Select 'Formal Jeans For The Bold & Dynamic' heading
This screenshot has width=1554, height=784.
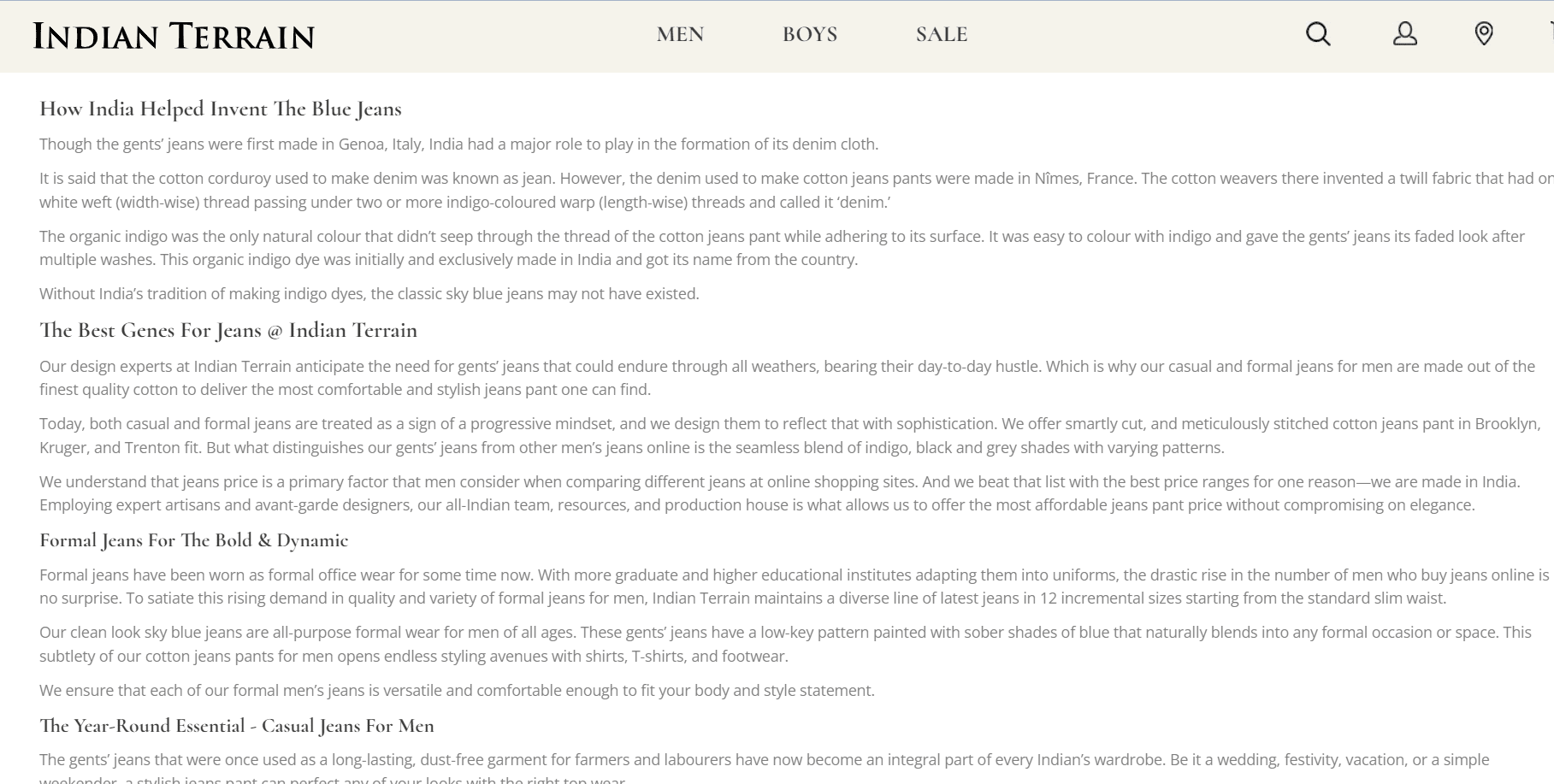coord(194,540)
